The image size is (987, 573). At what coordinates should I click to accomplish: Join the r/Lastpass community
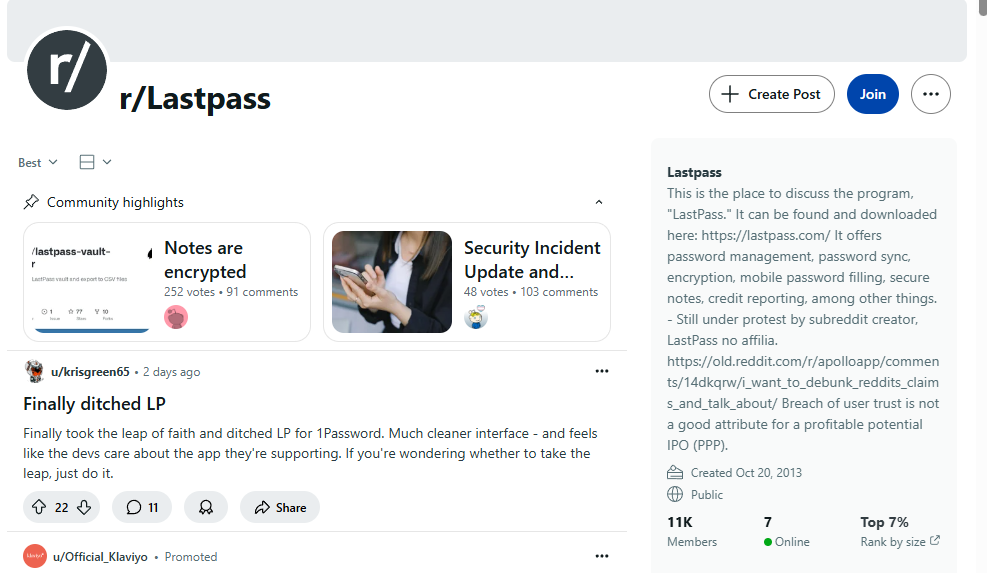(x=873, y=94)
